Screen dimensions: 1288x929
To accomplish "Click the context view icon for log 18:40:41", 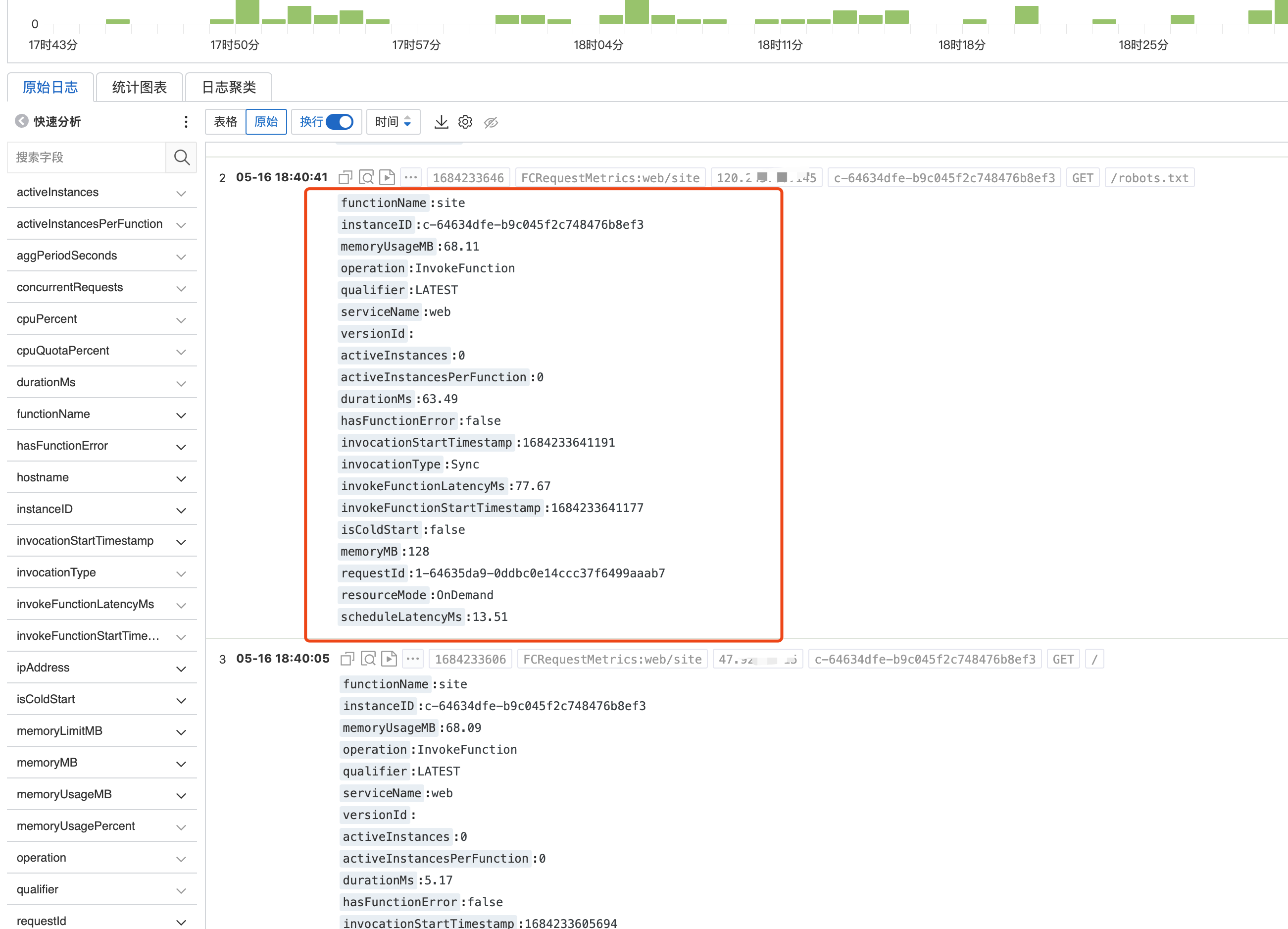I will [367, 178].
